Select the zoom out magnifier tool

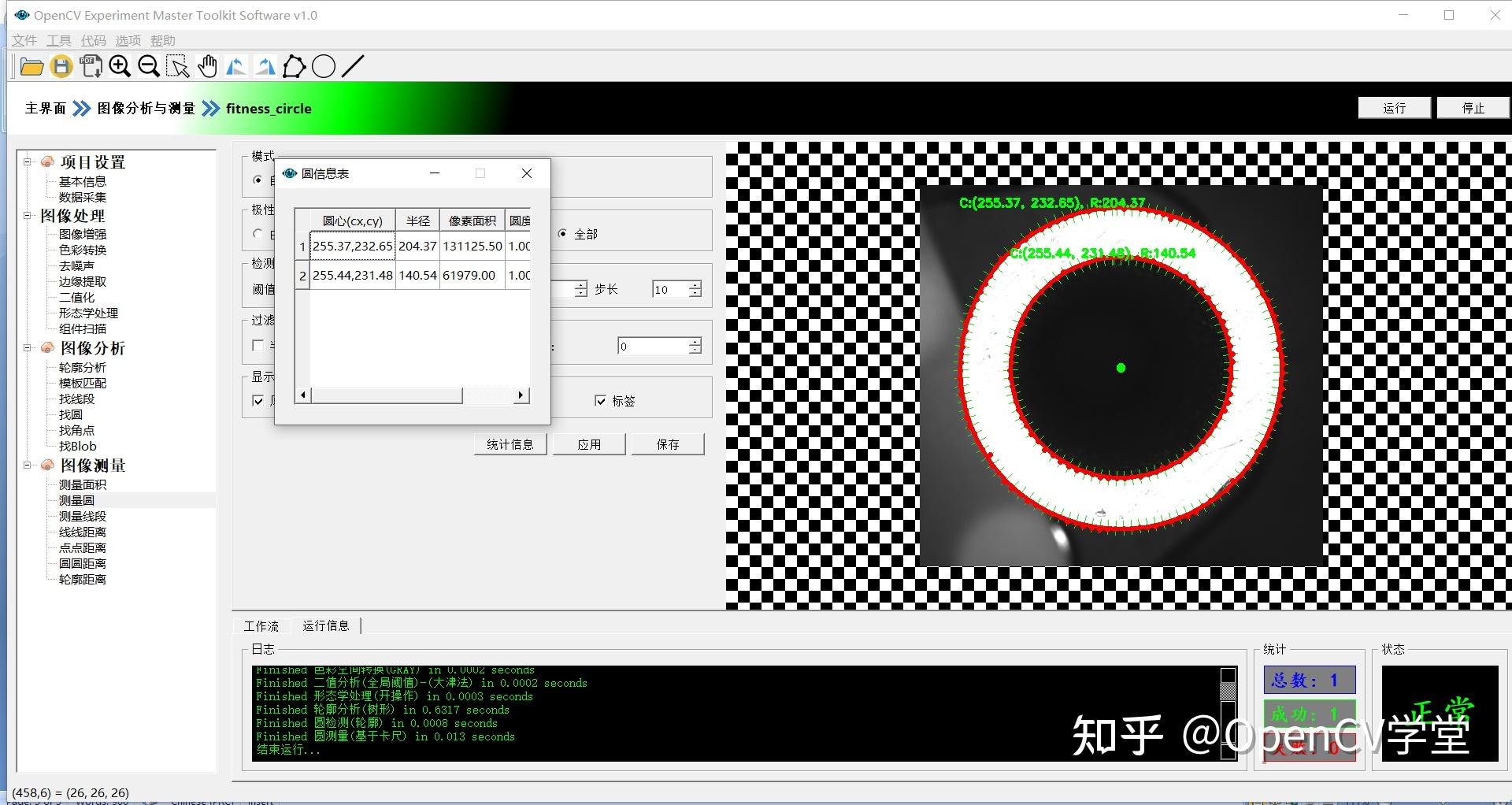coord(149,66)
